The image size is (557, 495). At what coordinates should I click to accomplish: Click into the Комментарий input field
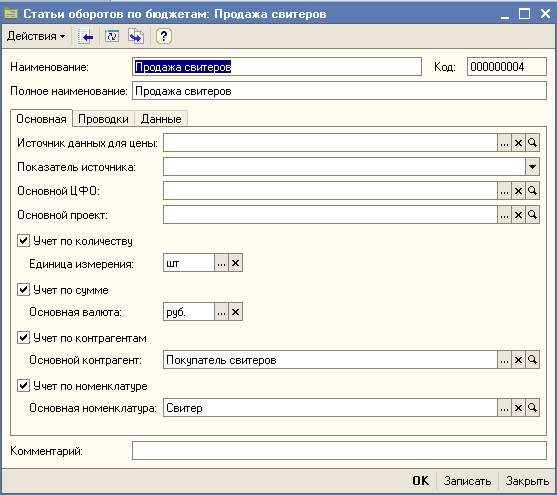click(339, 451)
